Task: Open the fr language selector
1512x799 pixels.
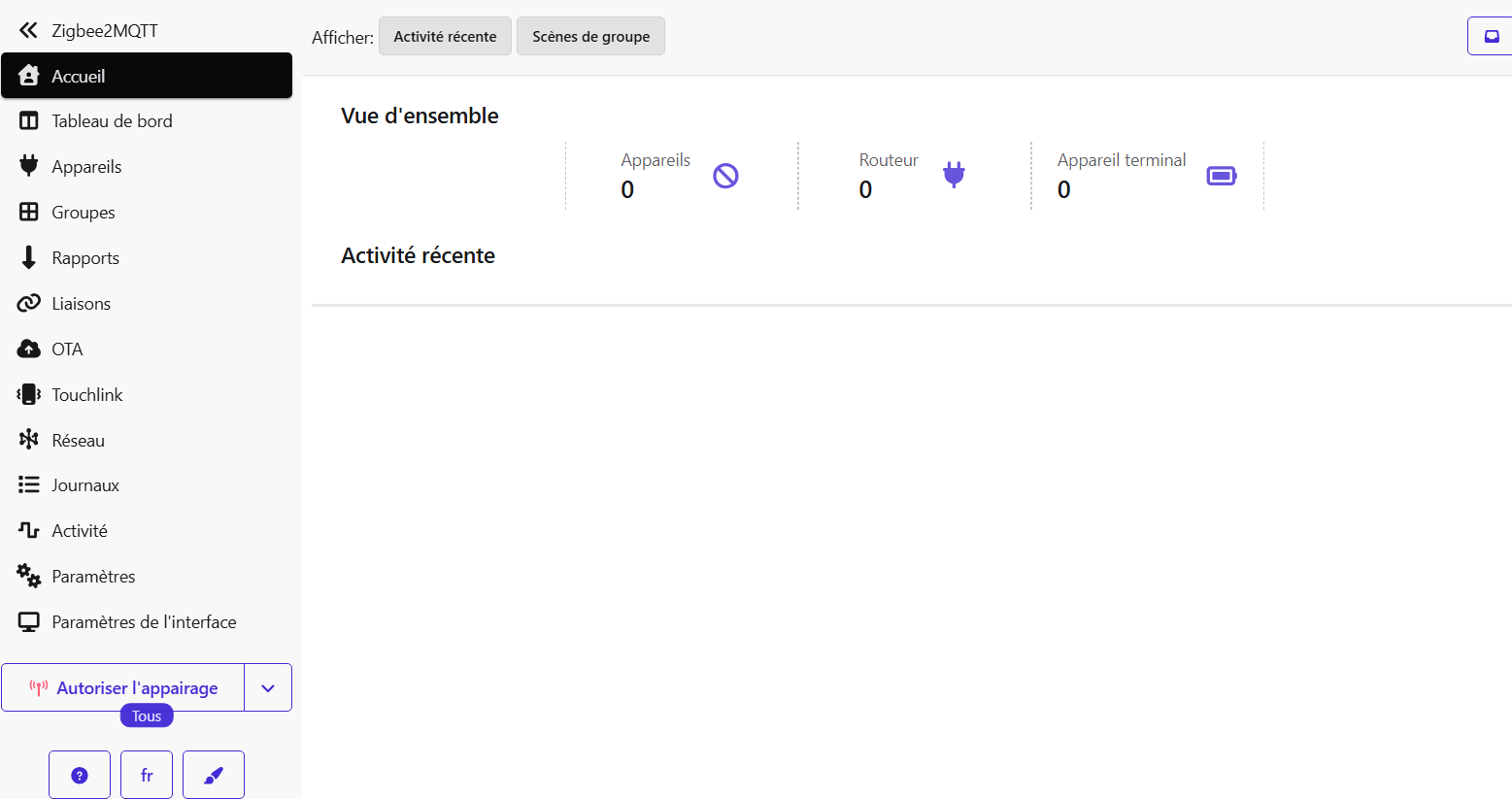Action: click(147, 775)
